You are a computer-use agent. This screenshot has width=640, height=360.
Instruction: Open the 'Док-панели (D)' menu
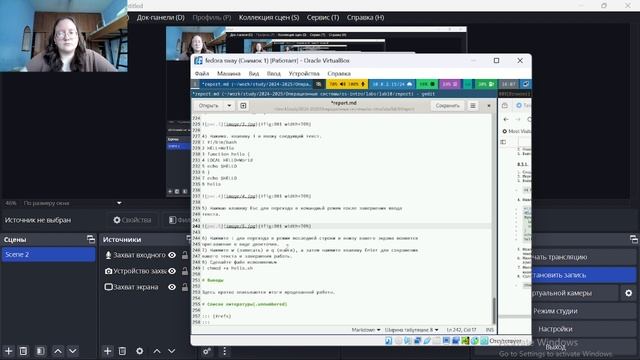pos(160,18)
